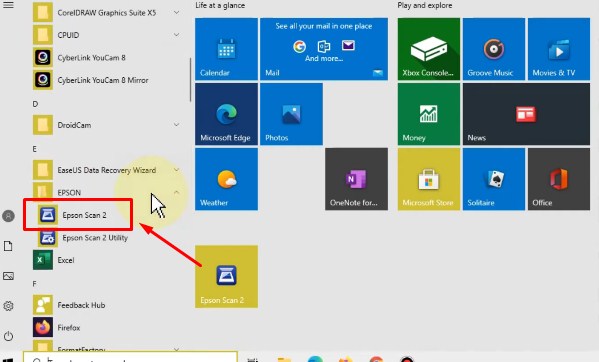This screenshot has height=362, width=599.
Task: Open the Groove Music tile
Action: (494, 49)
